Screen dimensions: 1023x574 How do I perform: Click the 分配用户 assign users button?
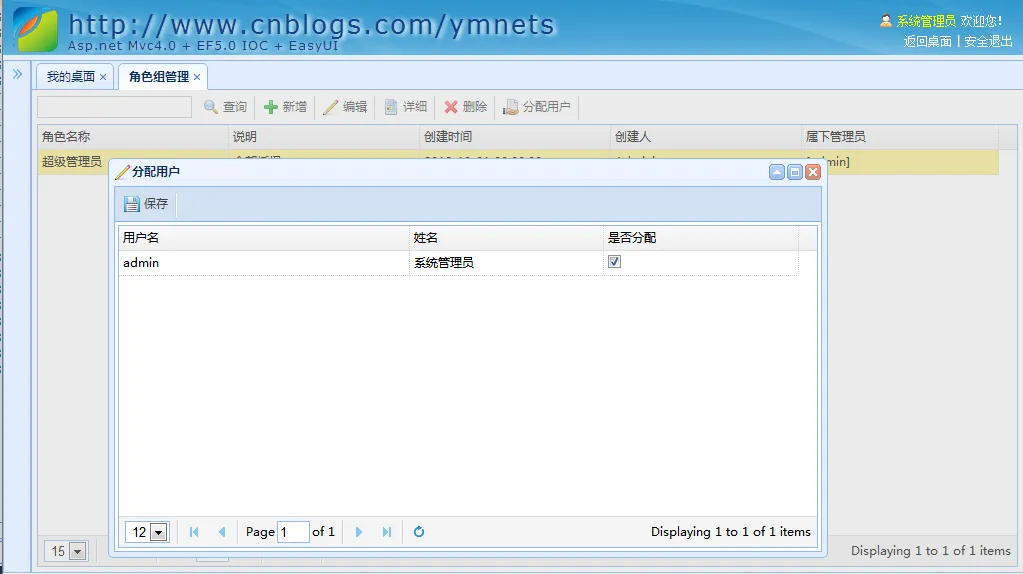point(537,107)
